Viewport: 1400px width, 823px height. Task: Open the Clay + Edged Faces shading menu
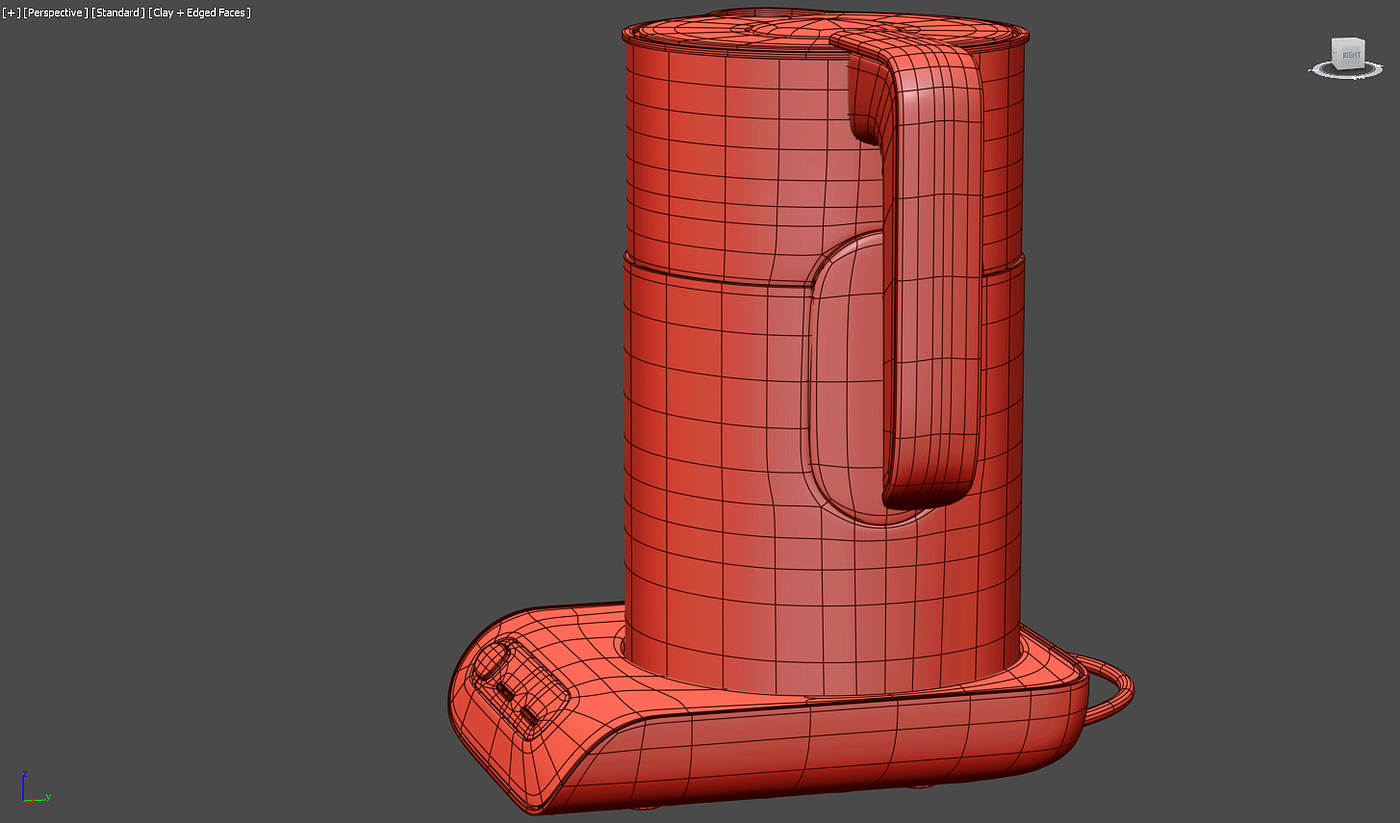200,13
